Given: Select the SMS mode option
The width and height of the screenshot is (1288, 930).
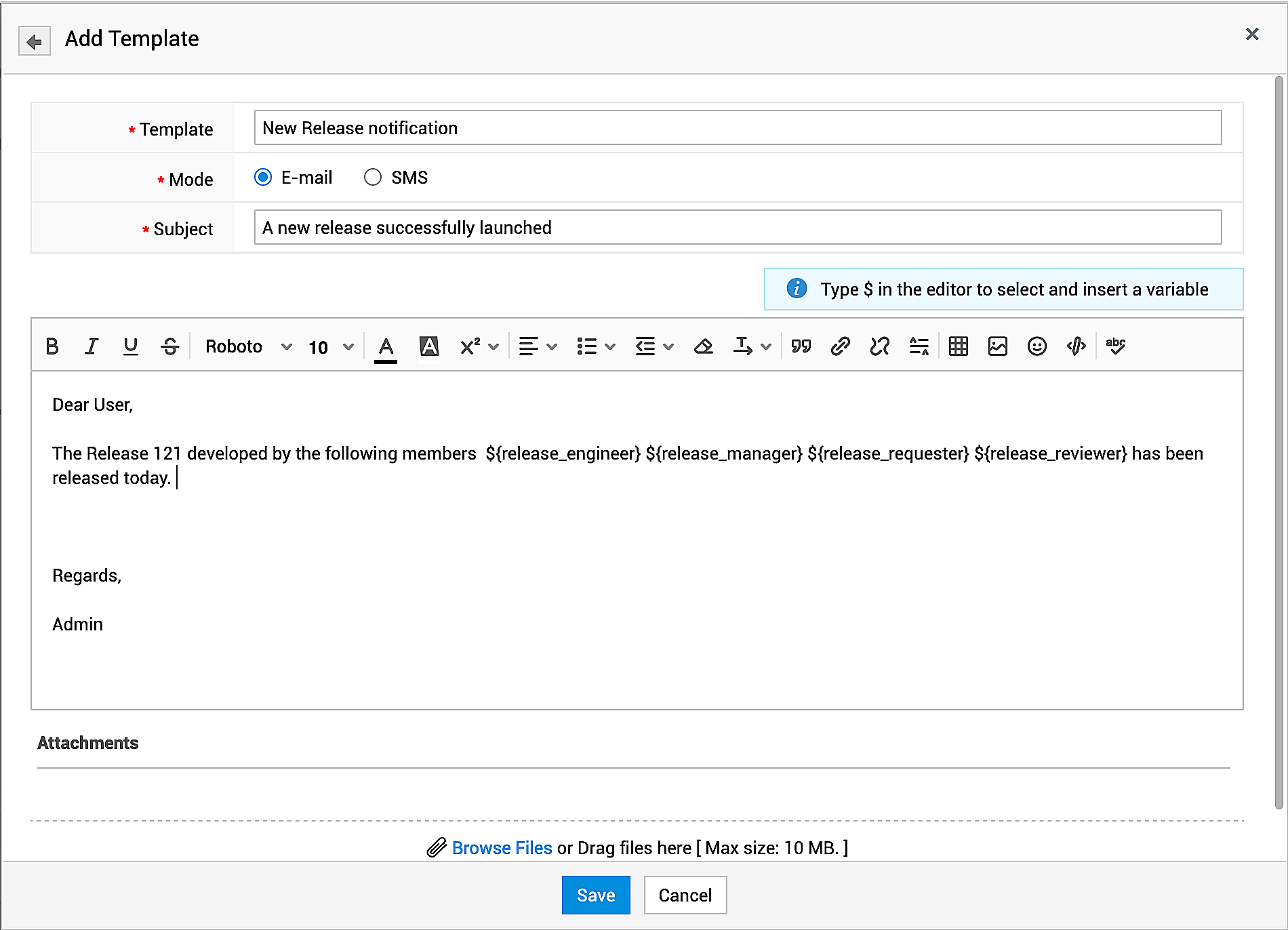Looking at the screenshot, I should 373,178.
